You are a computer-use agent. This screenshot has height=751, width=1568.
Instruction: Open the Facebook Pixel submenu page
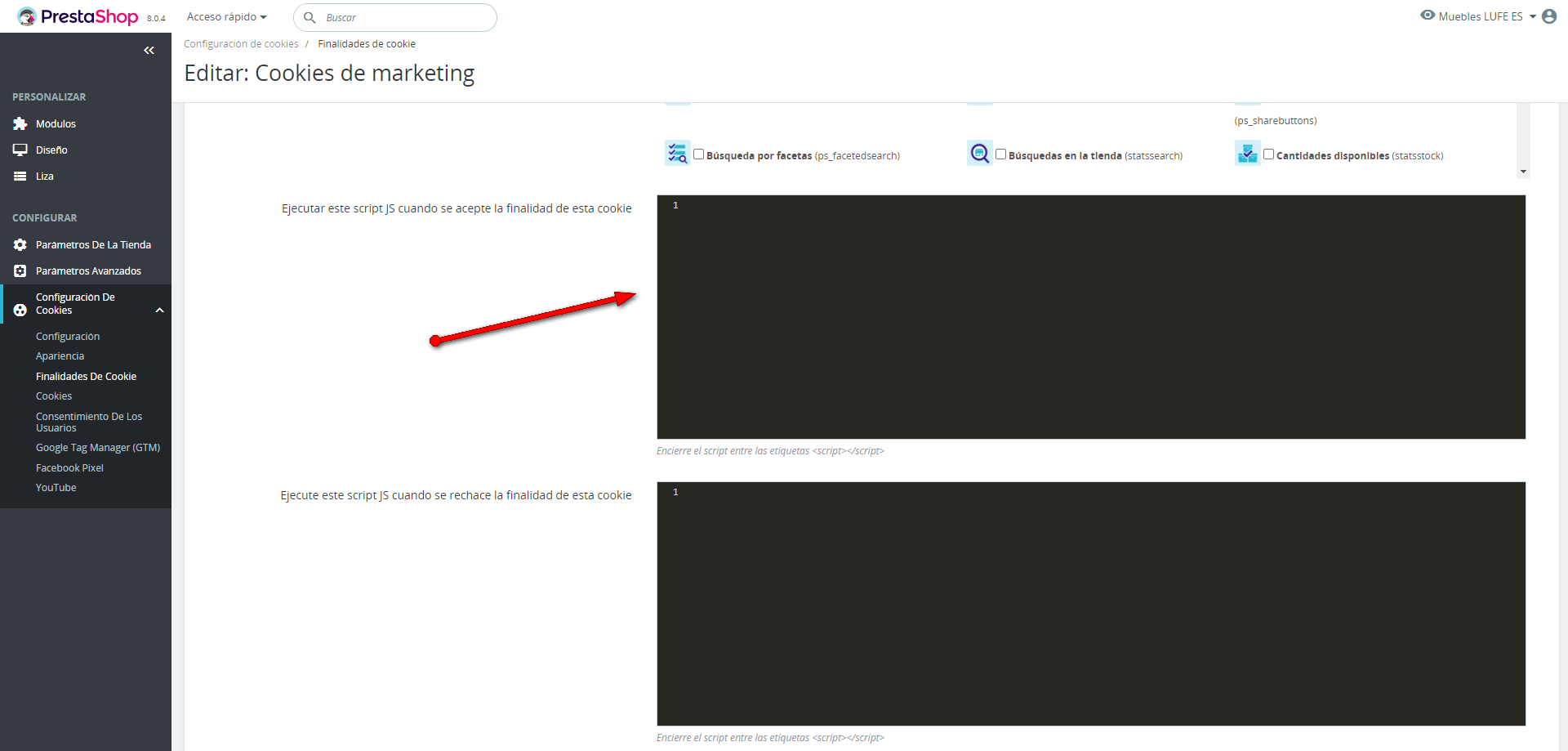tap(70, 468)
